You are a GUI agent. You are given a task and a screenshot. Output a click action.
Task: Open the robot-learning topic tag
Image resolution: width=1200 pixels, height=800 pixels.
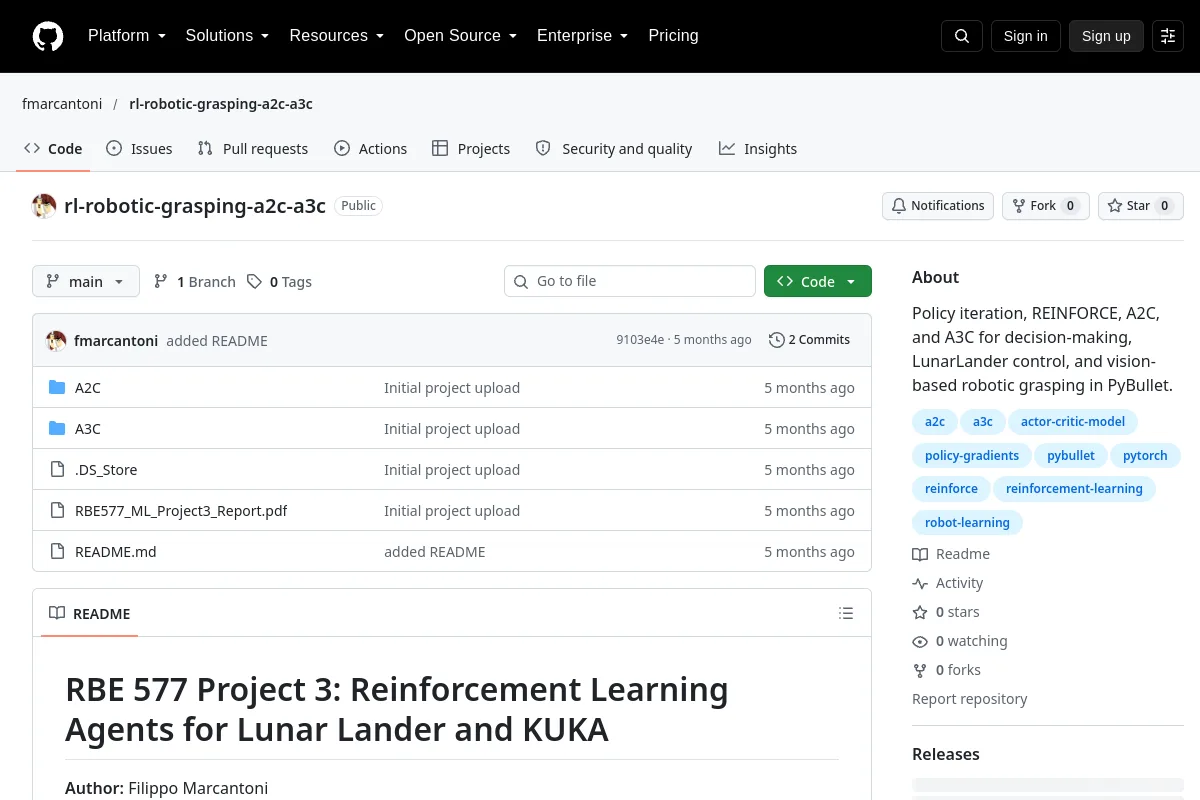pyautogui.click(x=967, y=522)
